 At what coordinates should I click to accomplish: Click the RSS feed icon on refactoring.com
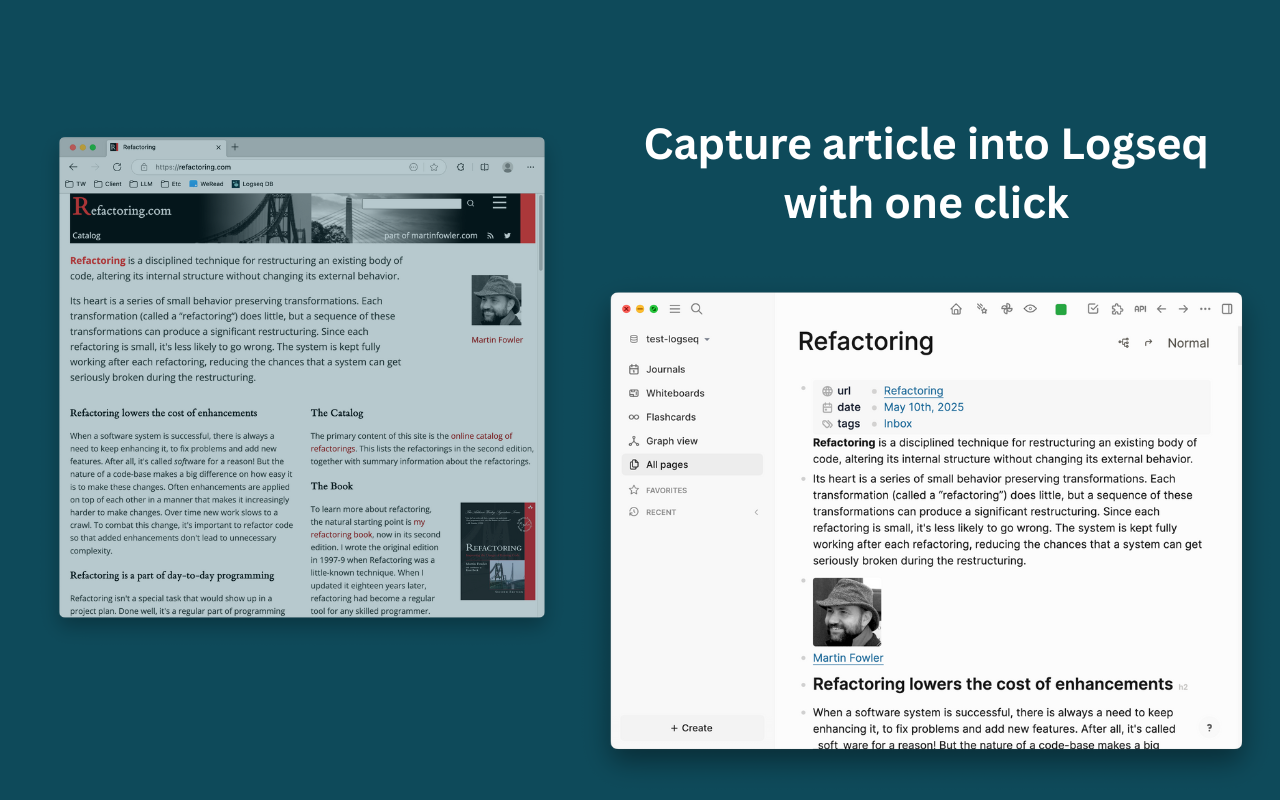click(490, 236)
